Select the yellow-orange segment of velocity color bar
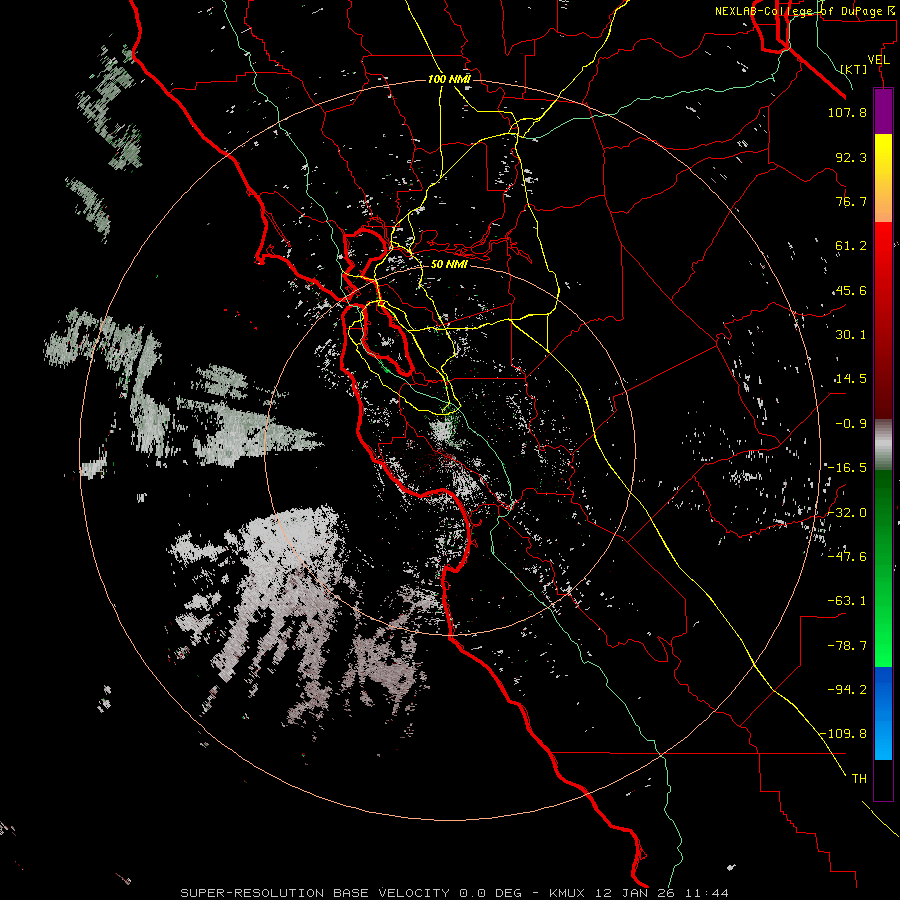Screen dimensions: 900x900 click(x=883, y=178)
